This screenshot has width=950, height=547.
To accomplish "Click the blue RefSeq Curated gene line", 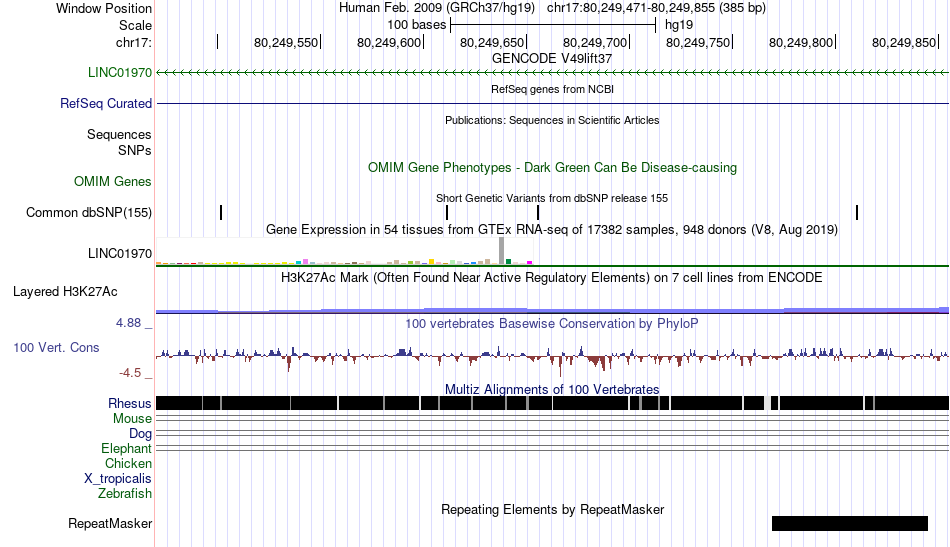I will point(552,104).
